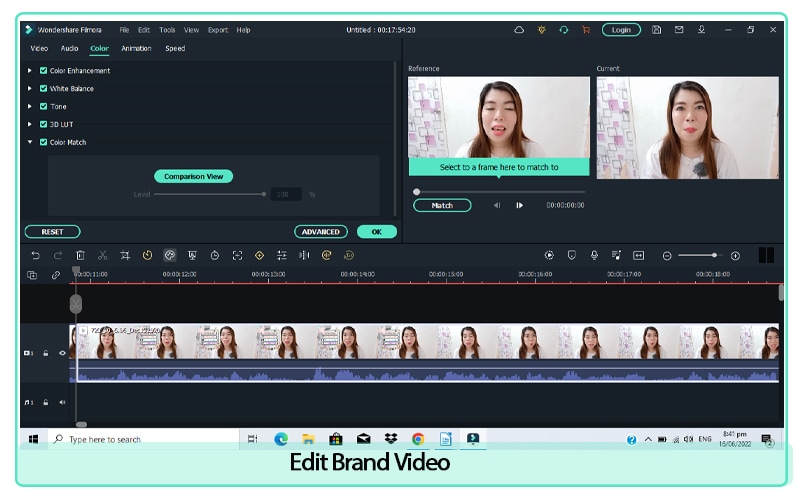The height and width of the screenshot is (498, 800).
Task: Expand the Tone section arrow
Action: [x=30, y=107]
